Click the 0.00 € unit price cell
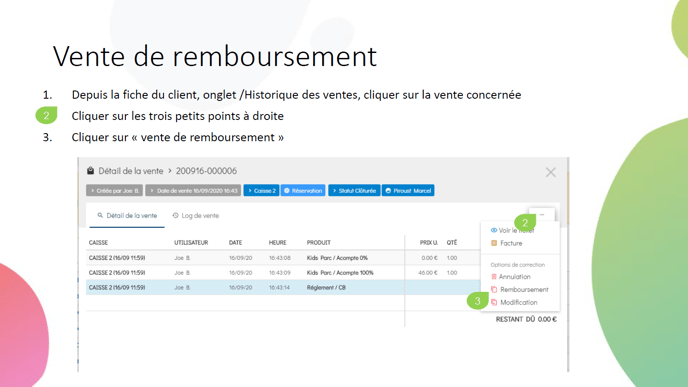This screenshot has height=387, width=688. (429, 258)
